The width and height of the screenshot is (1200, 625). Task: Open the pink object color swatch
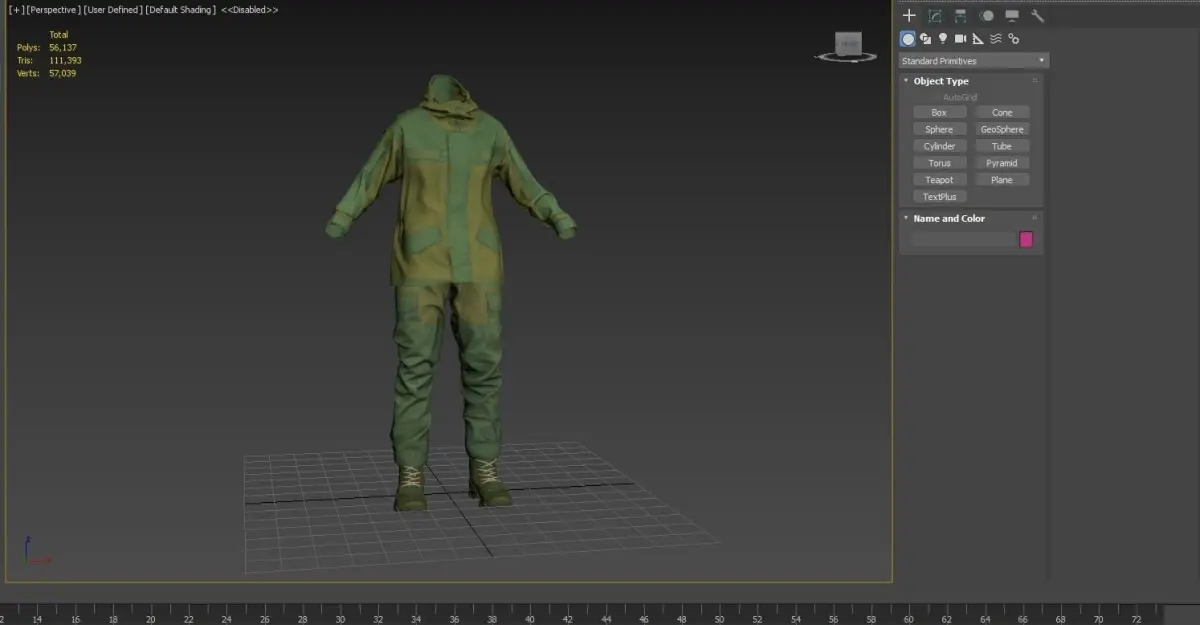tap(1026, 239)
